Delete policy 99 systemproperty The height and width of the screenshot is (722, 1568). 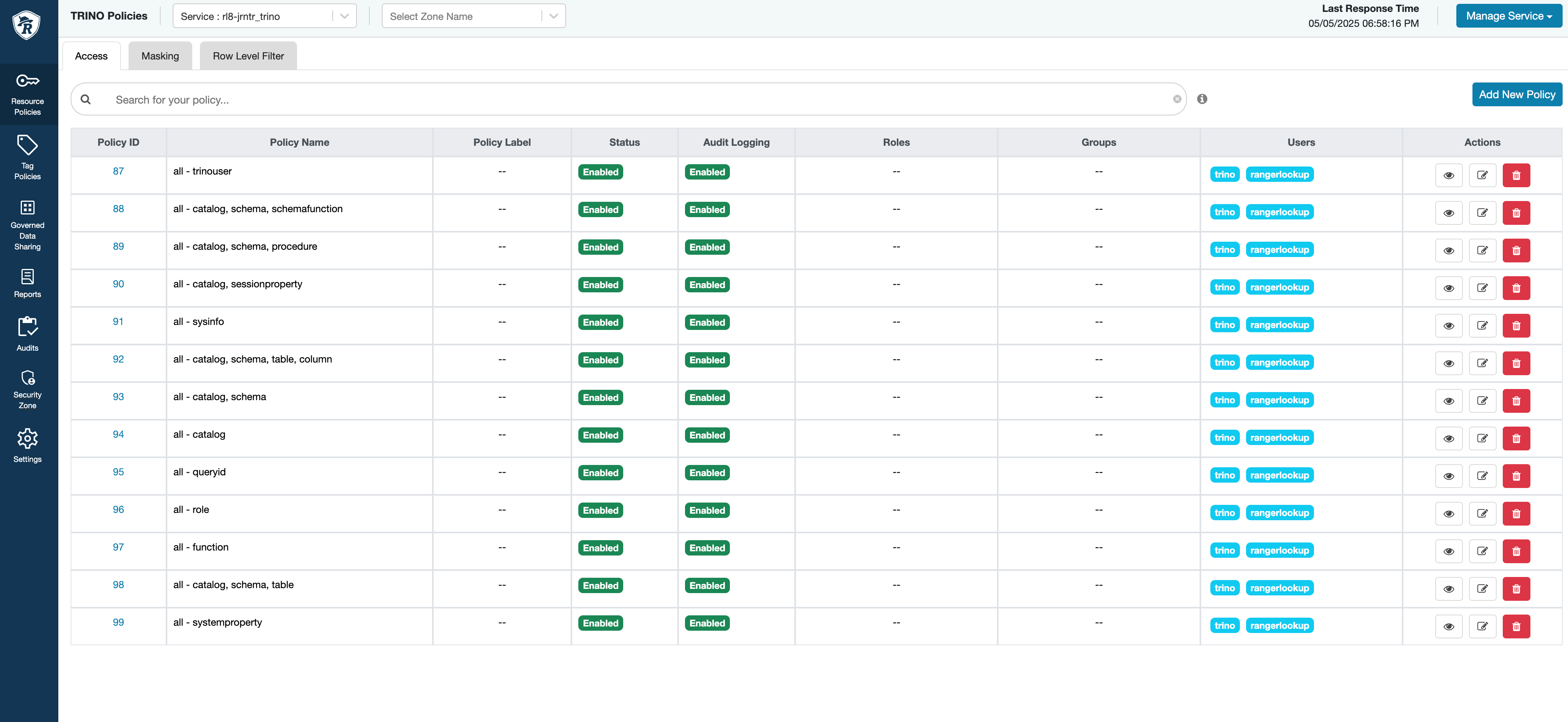(x=1516, y=626)
